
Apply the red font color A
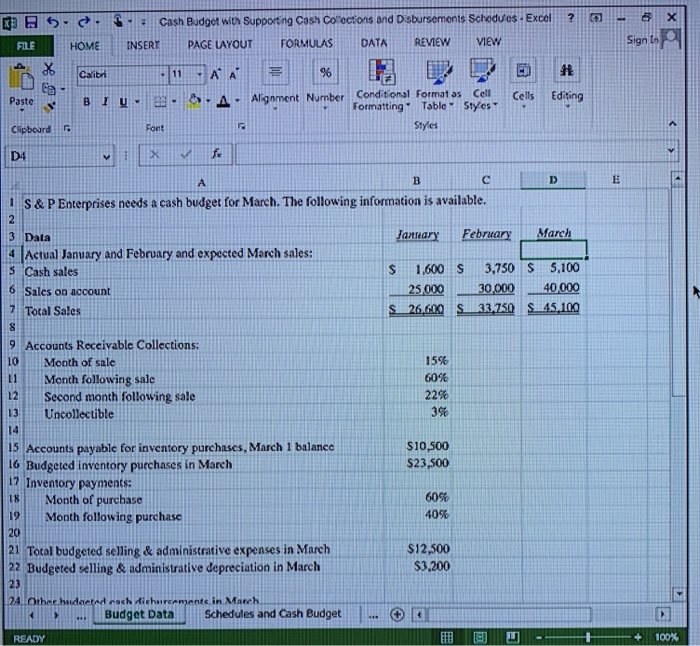pyautogui.click(x=224, y=101)
